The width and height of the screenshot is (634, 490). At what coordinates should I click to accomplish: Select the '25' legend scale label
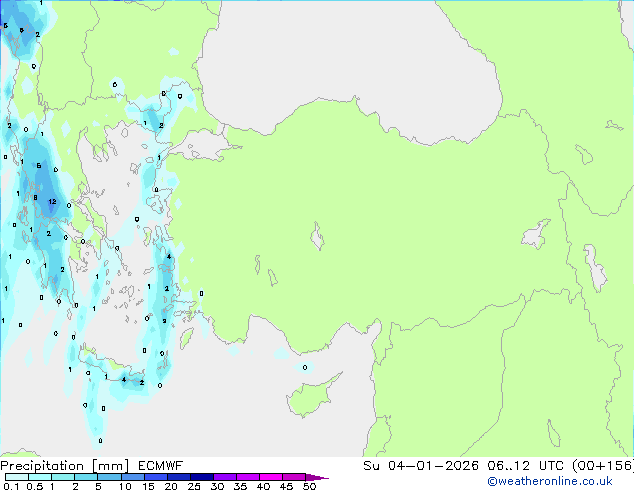point(194,486)
